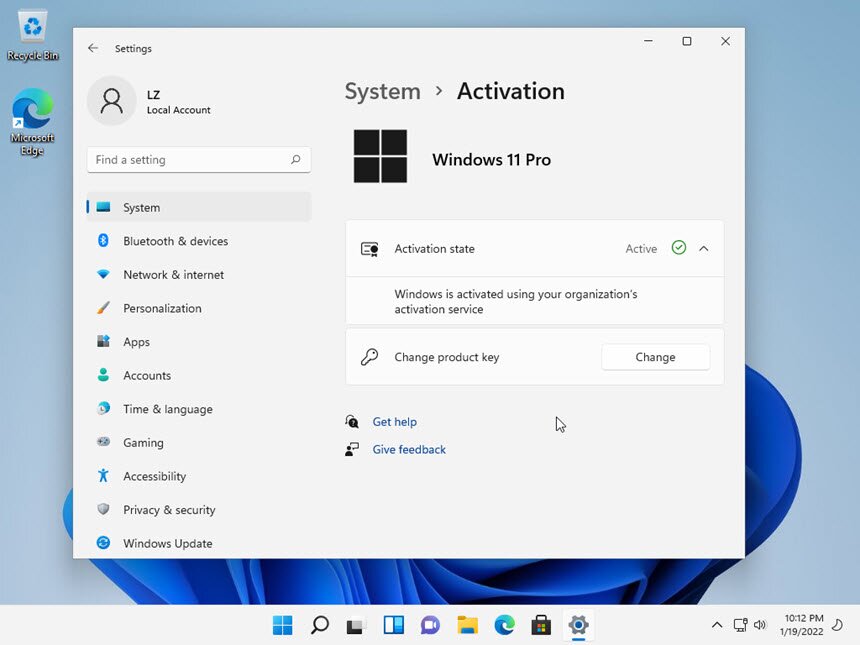Minimize the Settings window

(x=648, y=41)
